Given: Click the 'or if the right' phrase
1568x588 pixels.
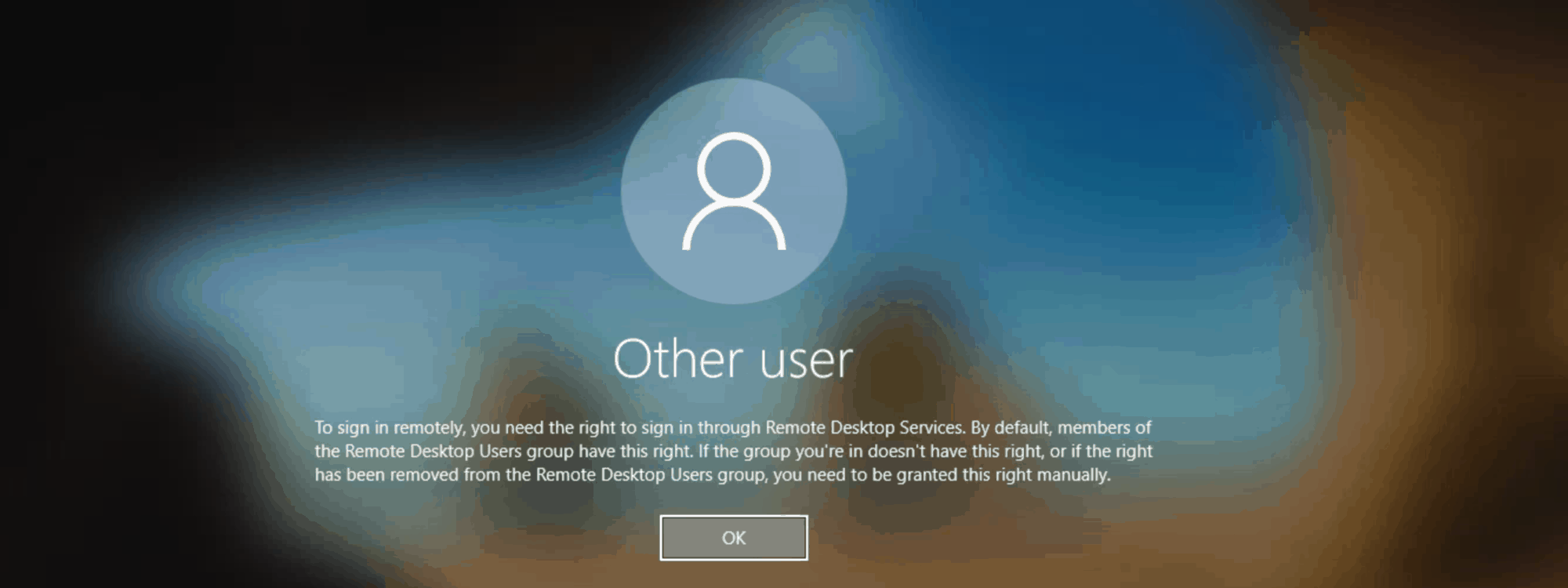Looking at the screenshot, I should click(x=1102, y=452).
